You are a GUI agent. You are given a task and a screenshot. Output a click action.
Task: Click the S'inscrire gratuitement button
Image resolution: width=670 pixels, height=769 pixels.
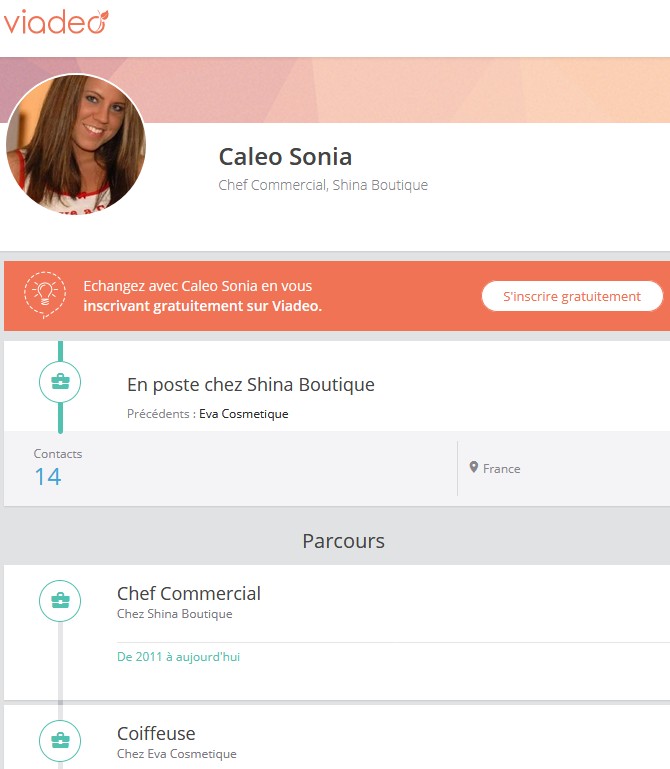tap(572, 296)
